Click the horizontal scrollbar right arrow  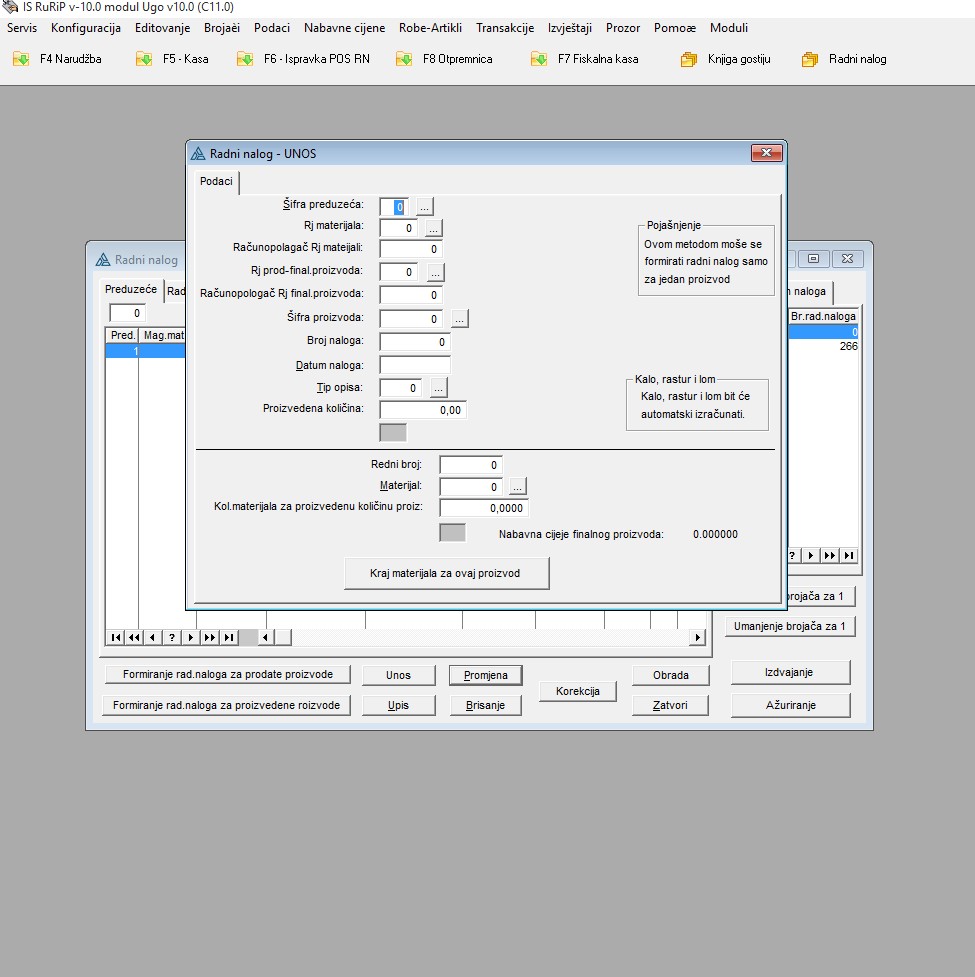(x=697, y=637)
